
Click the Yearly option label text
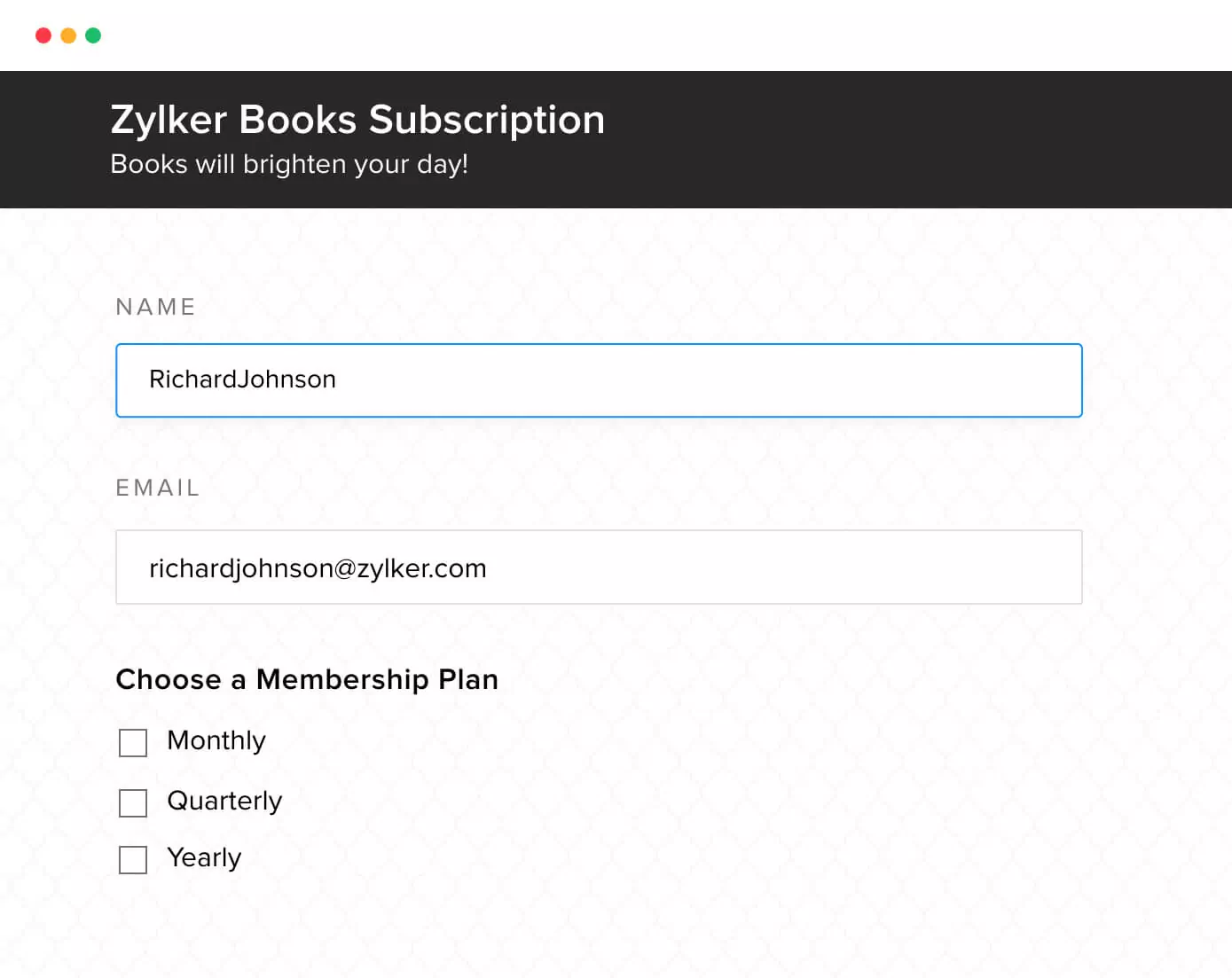coord(204,857)
